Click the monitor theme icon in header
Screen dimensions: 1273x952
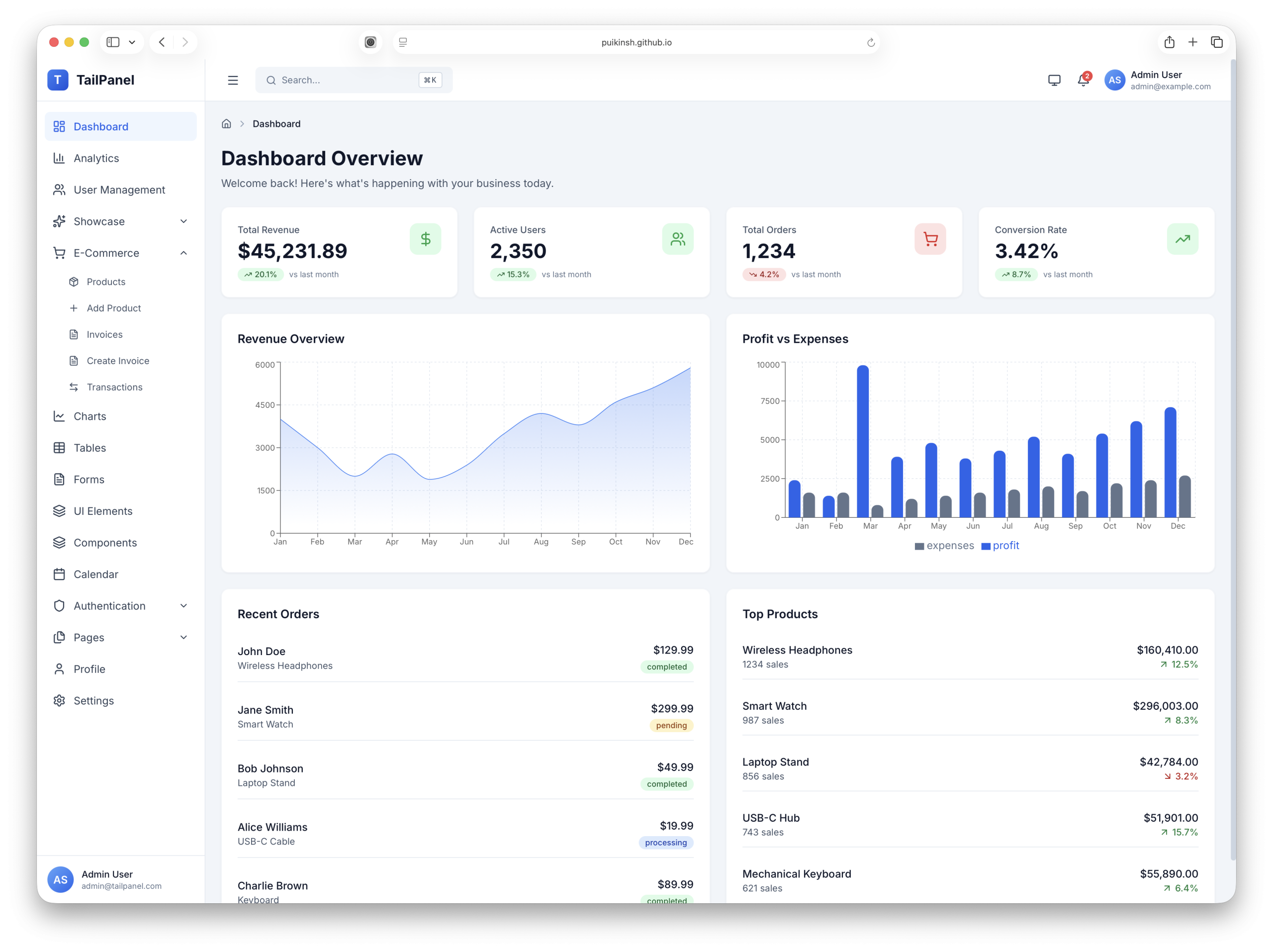1054,80
